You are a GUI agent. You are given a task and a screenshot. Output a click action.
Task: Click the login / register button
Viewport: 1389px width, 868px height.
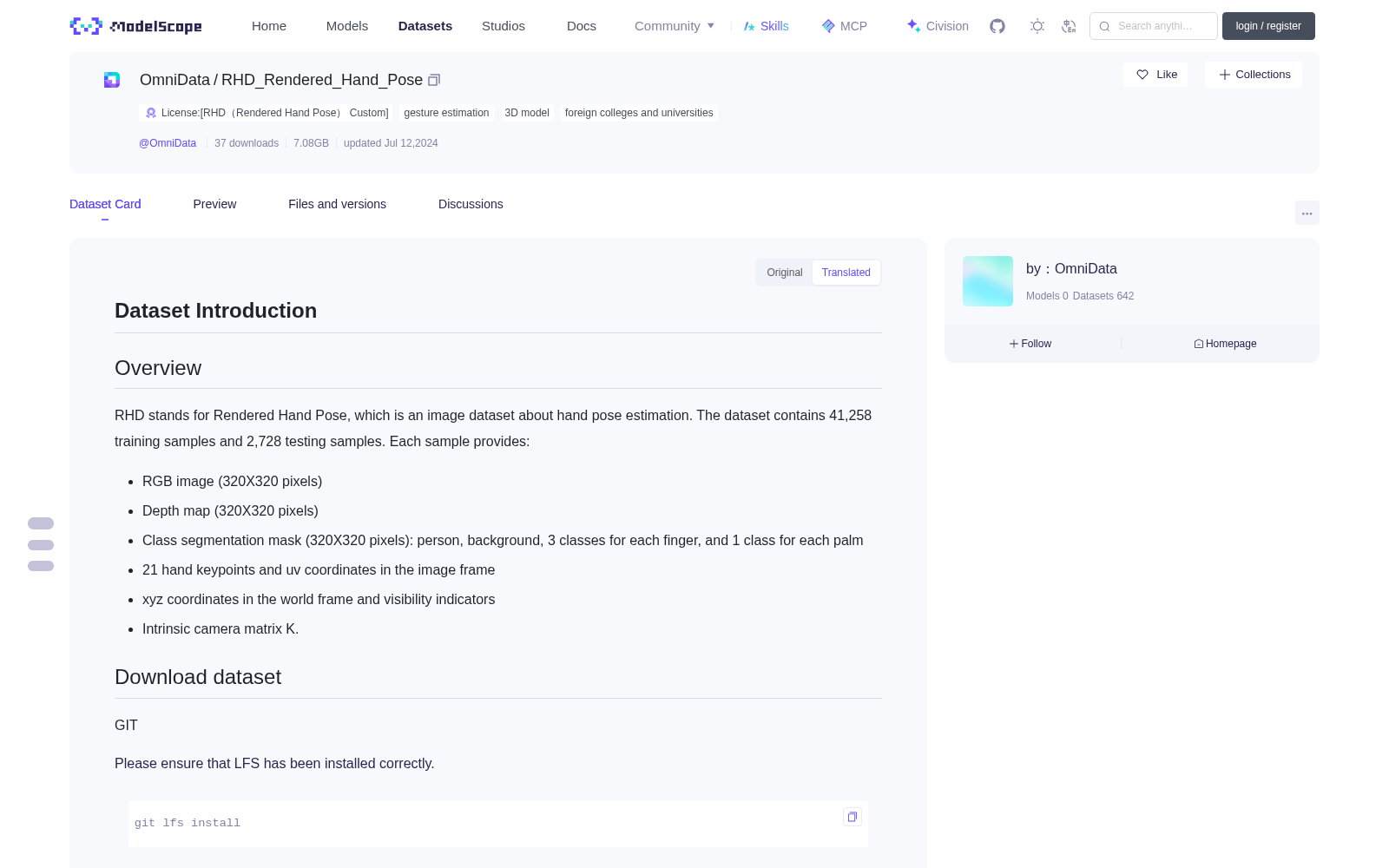tap(1268, 26)
